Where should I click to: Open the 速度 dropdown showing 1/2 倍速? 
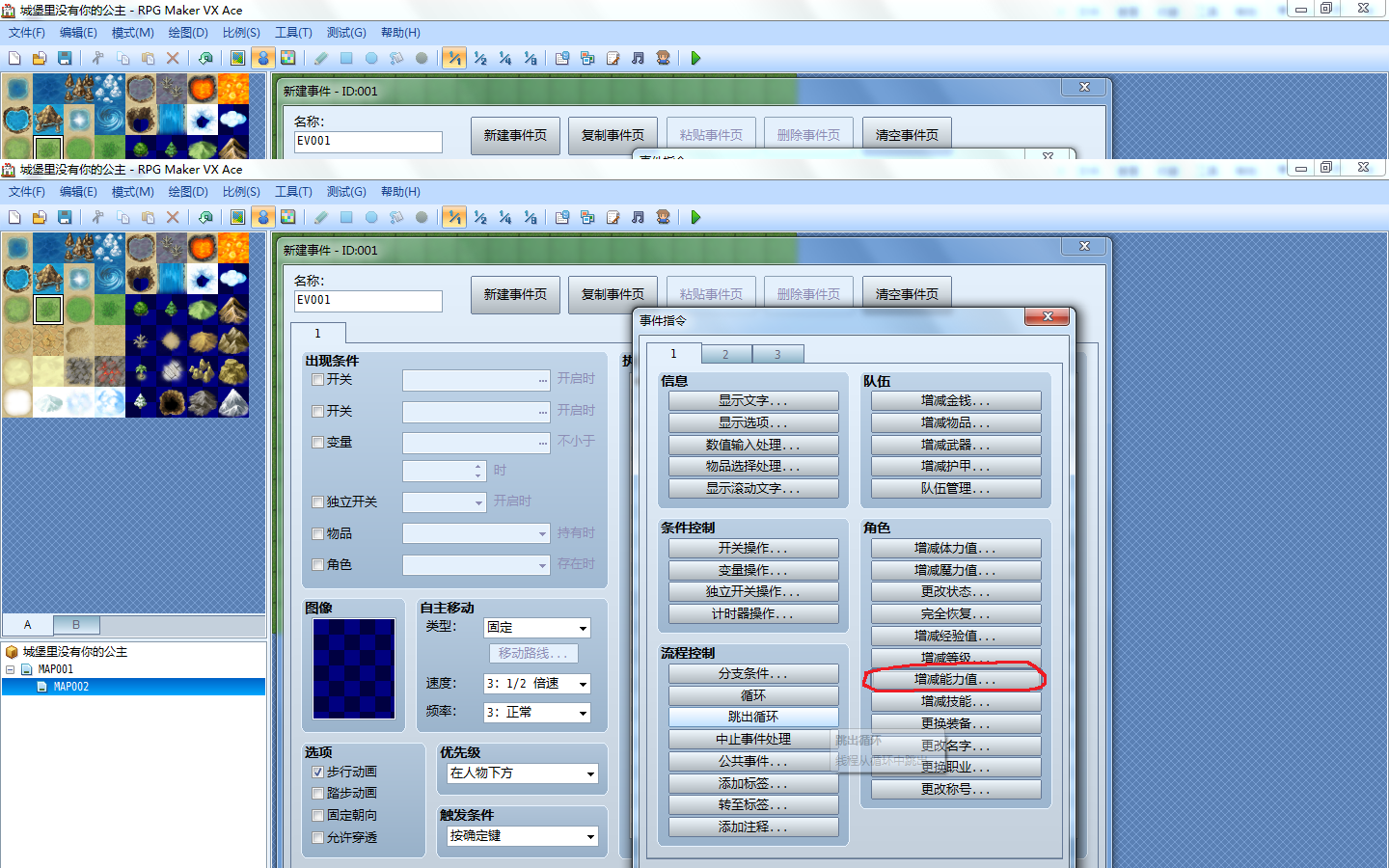pyautogui.click(x=537, y=684)
